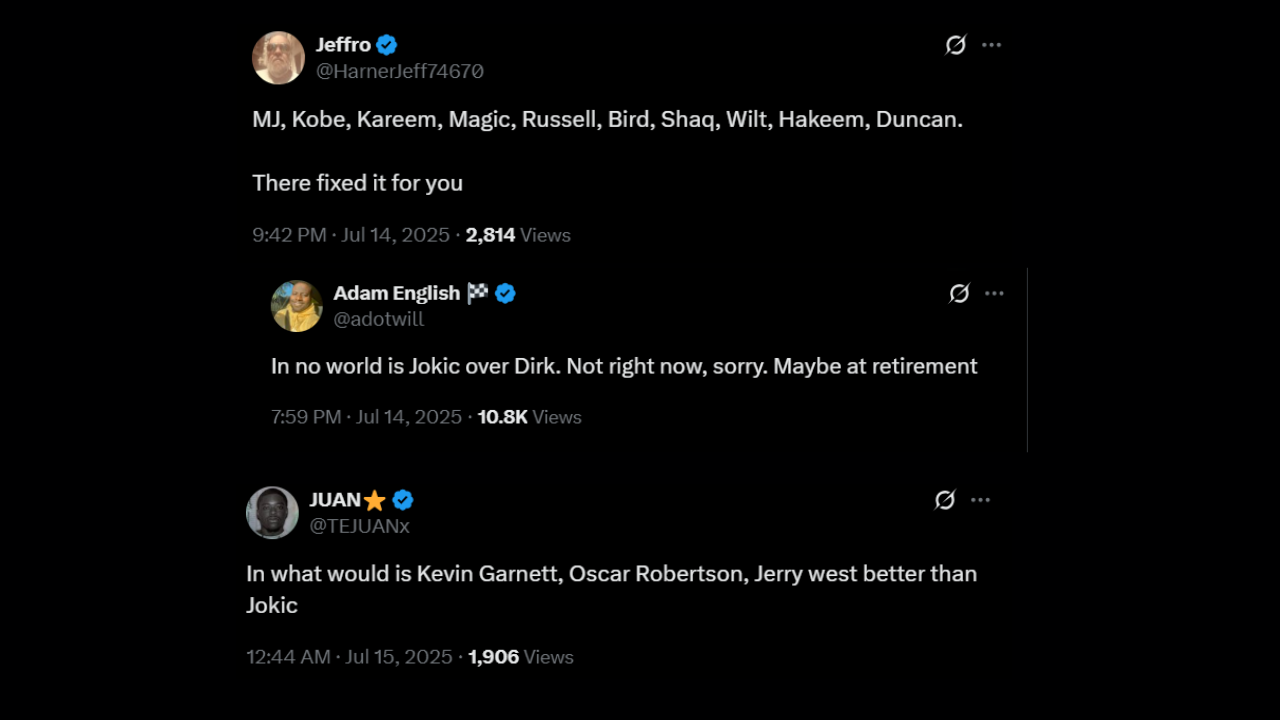Open Jeffro's profile picture
Viewport: 1280px width, 720px height.
(x=278, y=58)
